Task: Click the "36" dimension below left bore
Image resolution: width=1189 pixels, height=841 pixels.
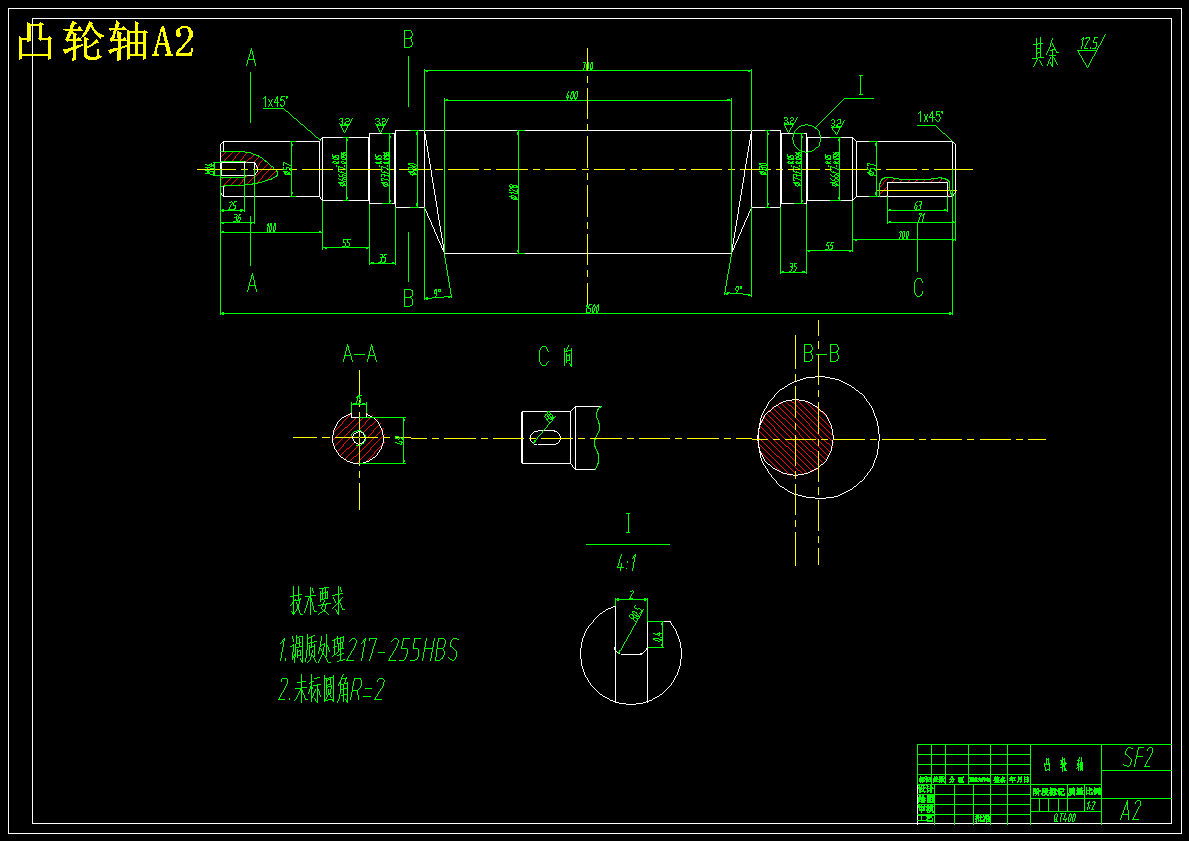Action: pyautogui.click(x=237, y=218)
